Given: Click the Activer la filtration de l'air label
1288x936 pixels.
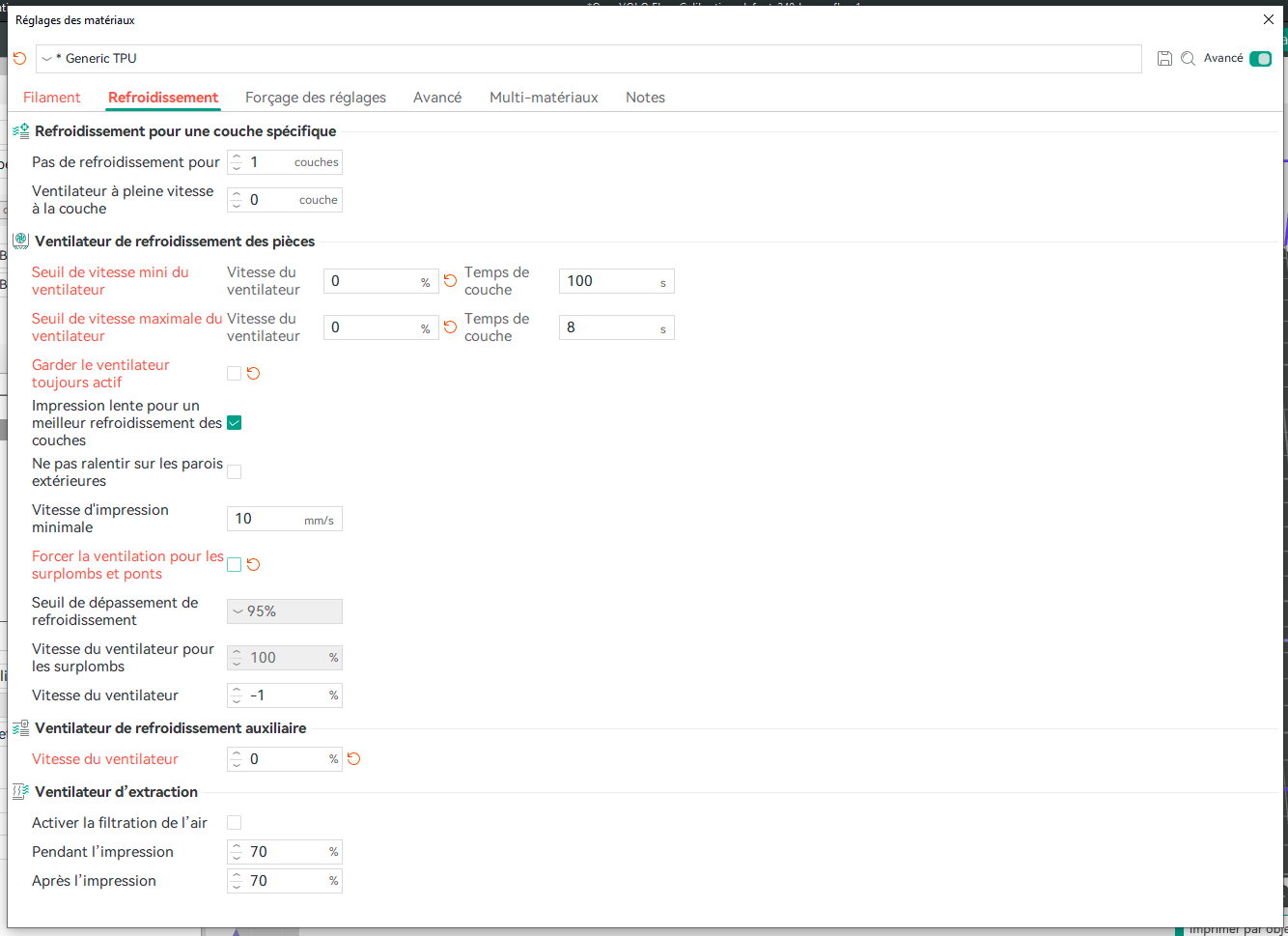Looking at the screenshot, I should point(120,823).
